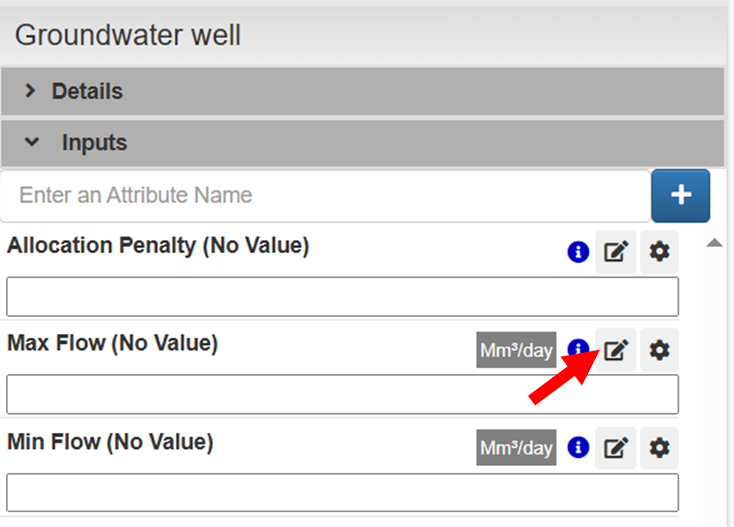Viewport: 734px width, 527px height.
Task: Click the info icon for Max Flow
Action: pyautogui.click(x=577, y=349)
